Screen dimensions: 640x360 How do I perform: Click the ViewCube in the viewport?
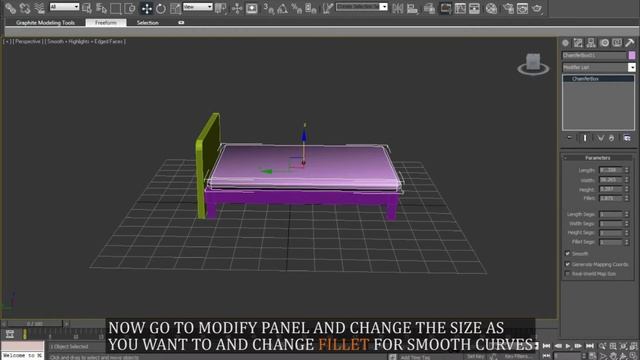[533, 64]
